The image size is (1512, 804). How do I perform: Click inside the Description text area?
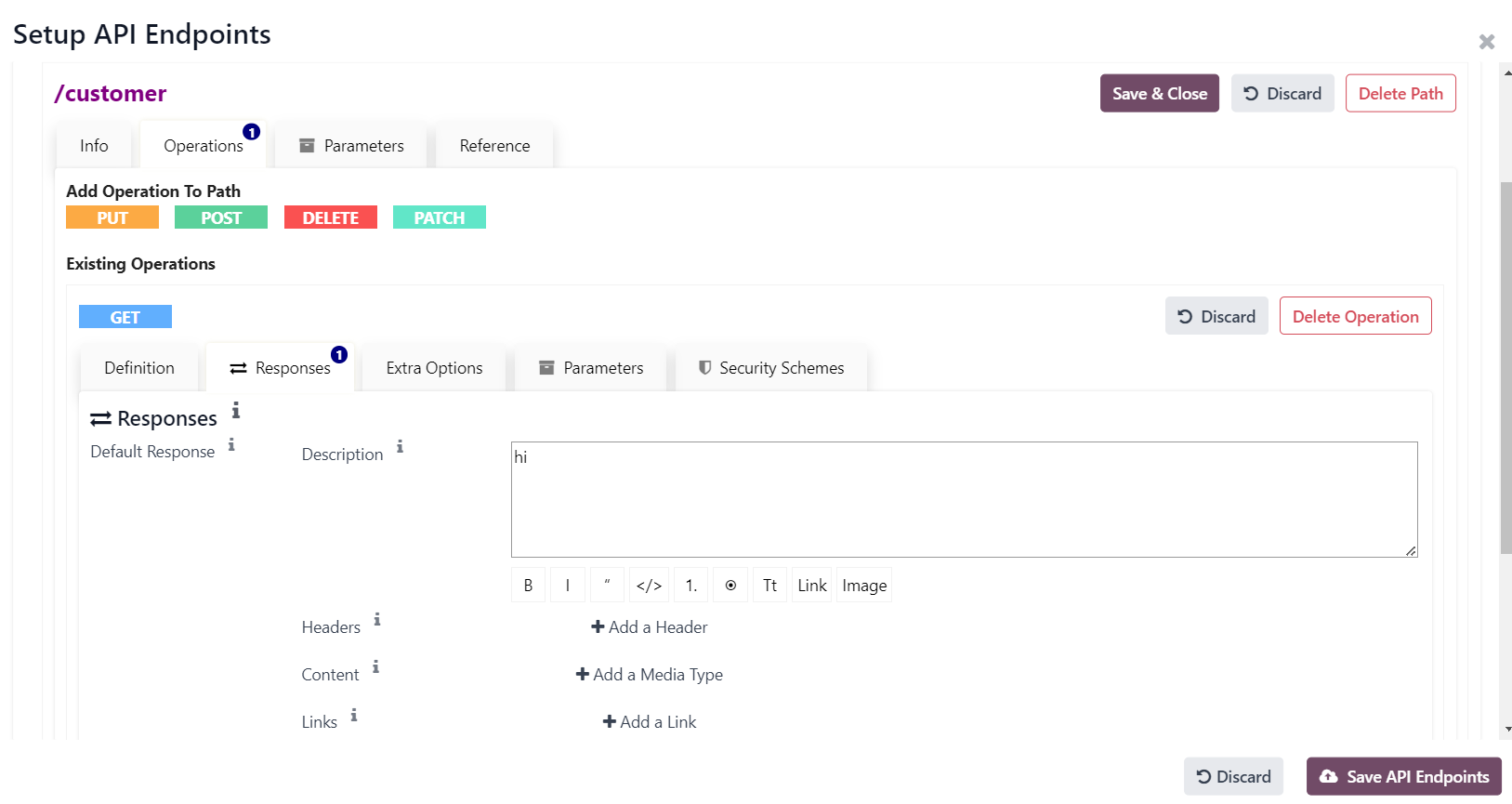click(963, 500)
